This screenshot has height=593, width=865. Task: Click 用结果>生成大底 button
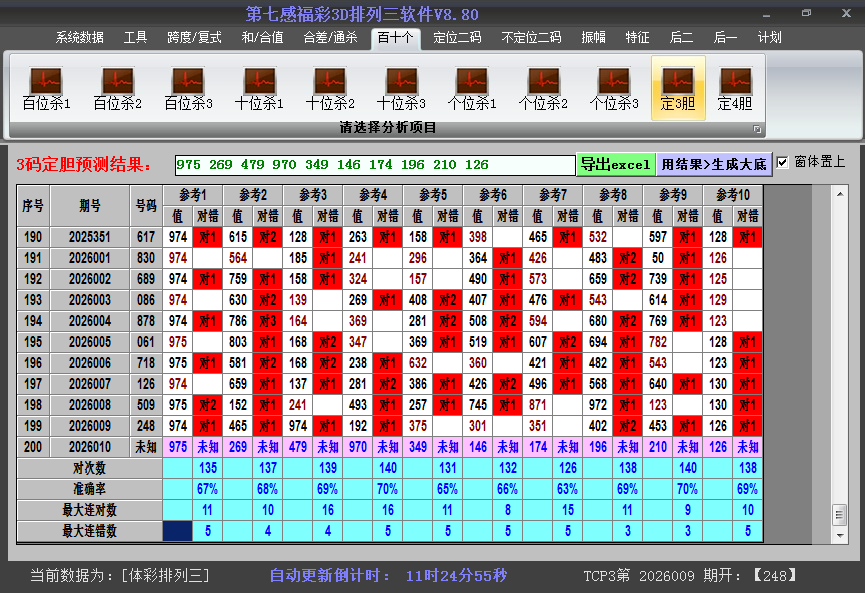[713, 165]
